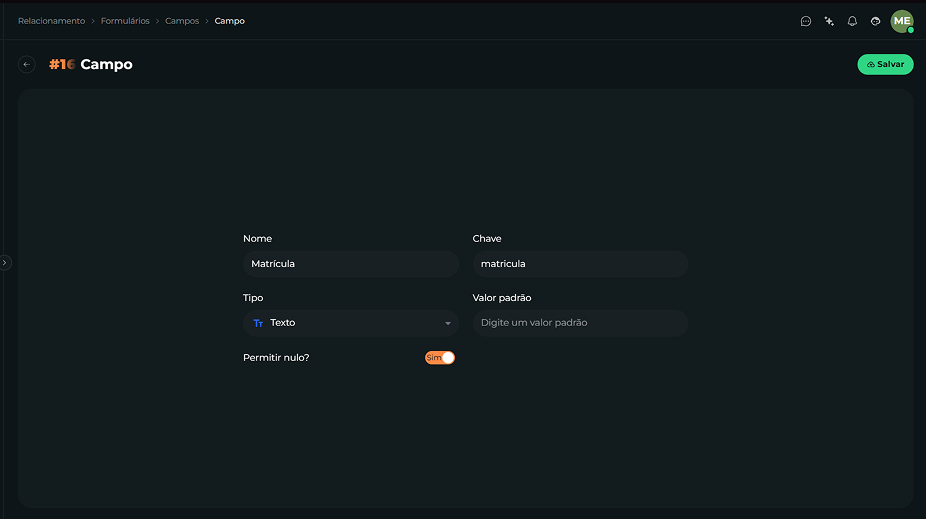Click the Chave field label
The width and height of the screenshot is (926, 519).
(487, 239)
